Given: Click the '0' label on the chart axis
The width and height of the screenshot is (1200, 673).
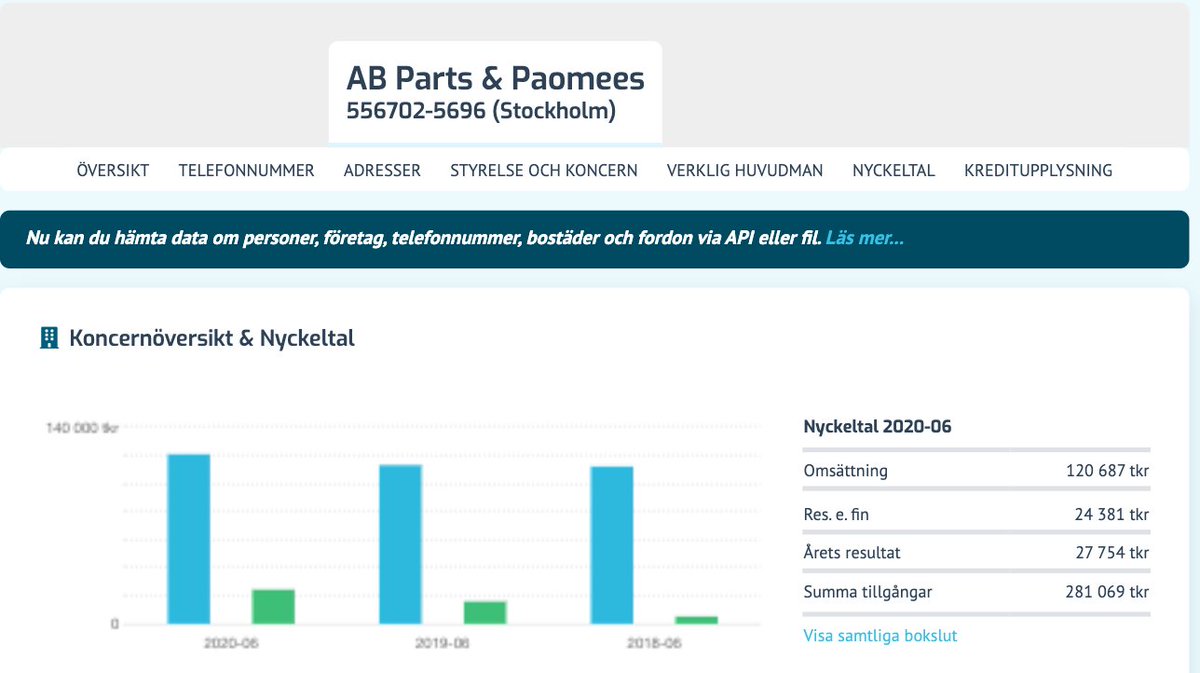Looking at the screenshot, I should pos(114,624).
